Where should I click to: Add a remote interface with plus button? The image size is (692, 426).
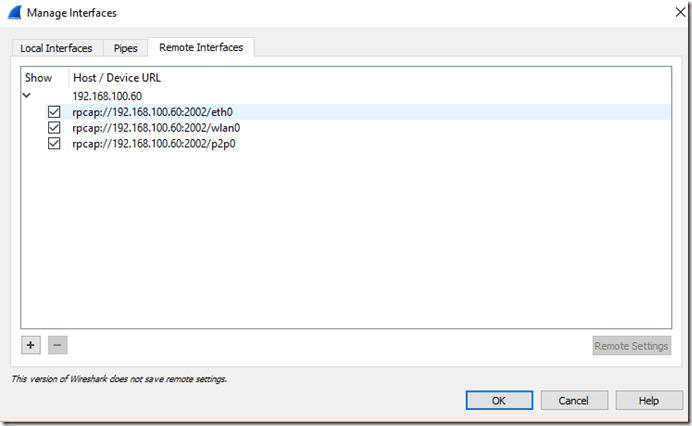[31, 345]
